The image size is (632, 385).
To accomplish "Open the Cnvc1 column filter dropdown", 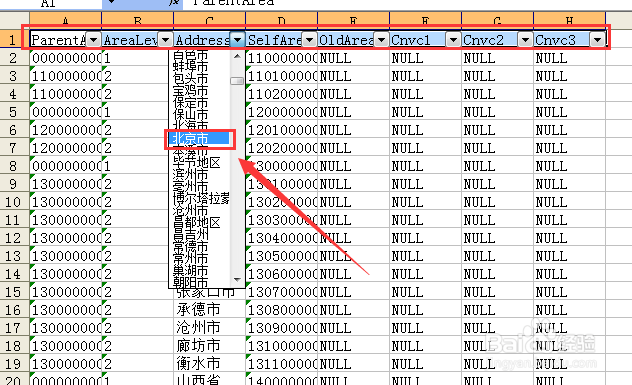I will point(453,40).
